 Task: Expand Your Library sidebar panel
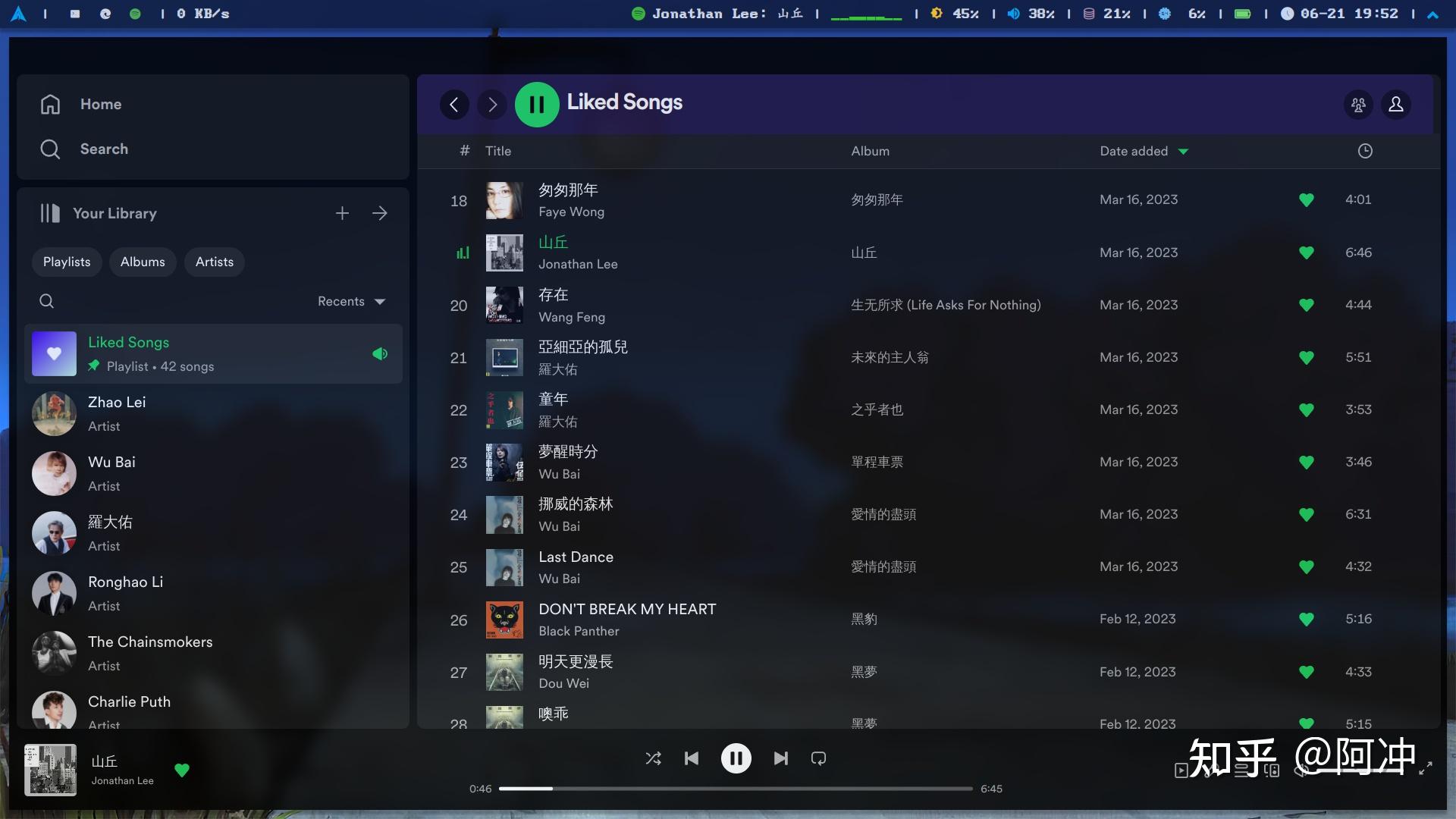380,213
